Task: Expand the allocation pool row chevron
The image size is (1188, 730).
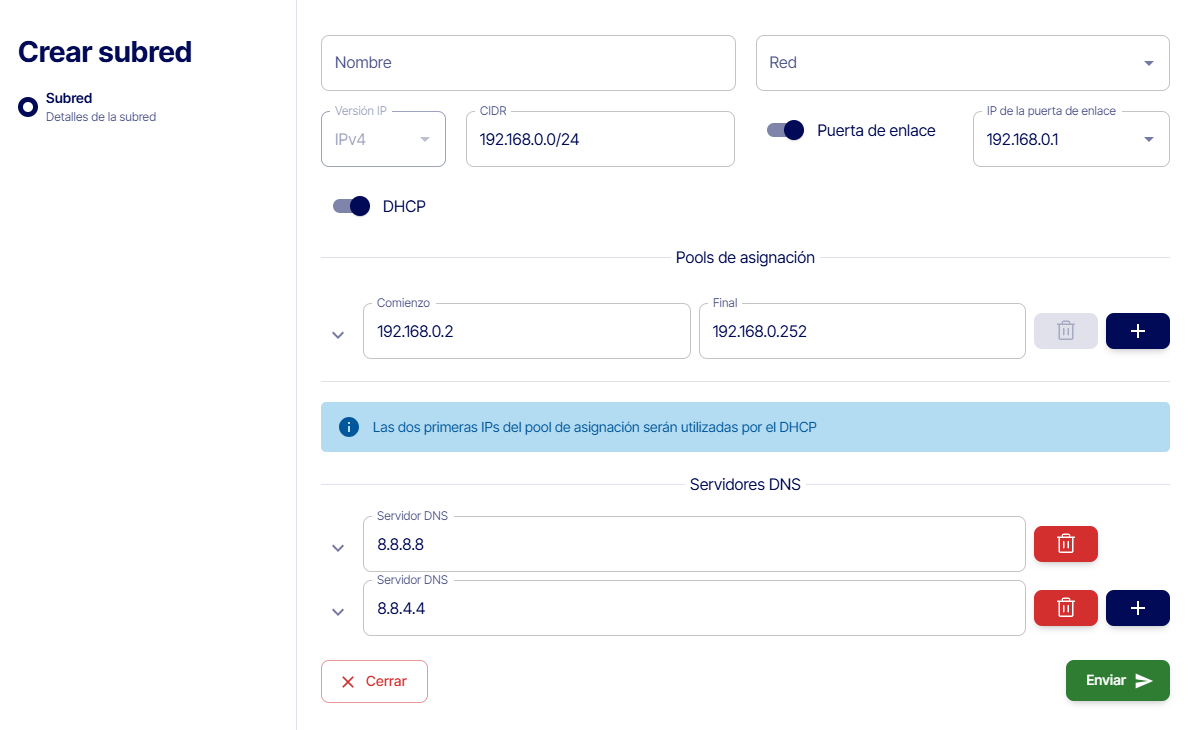Action: point(338,335)
